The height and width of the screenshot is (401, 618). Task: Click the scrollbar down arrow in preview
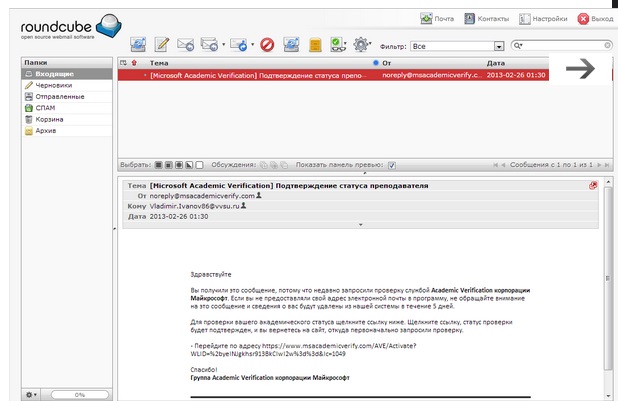[x=608, y=396]
